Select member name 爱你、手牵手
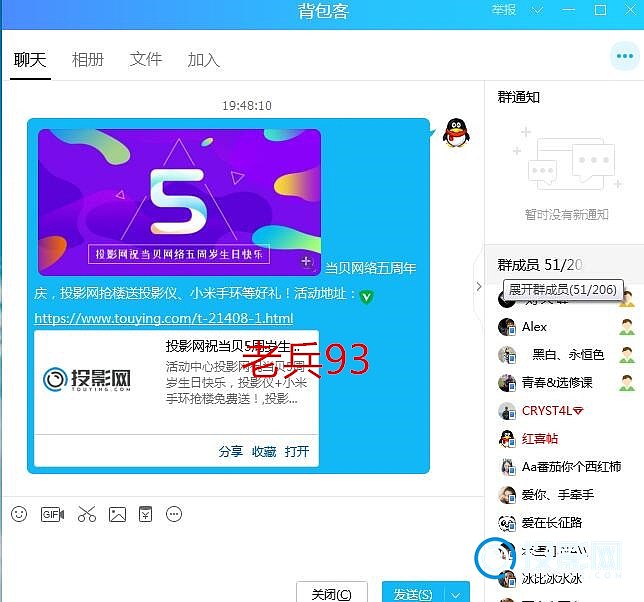 point(558,495)
